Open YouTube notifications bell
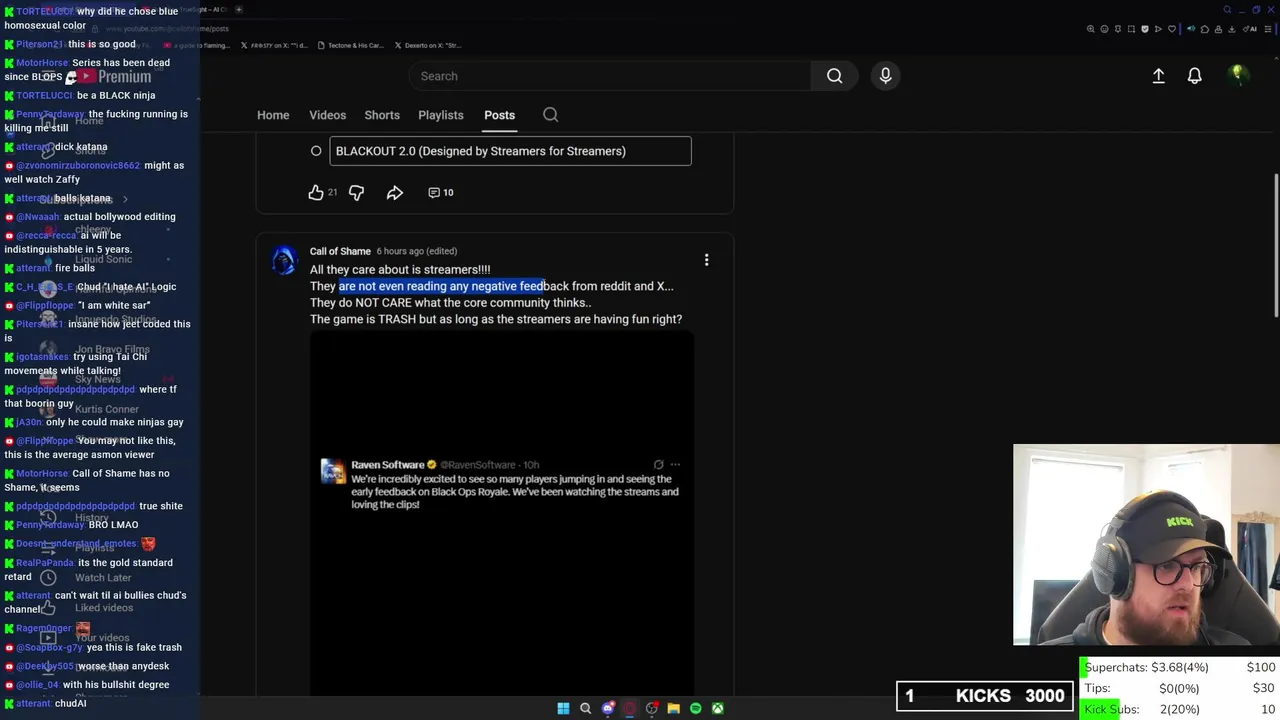The image size is (1280, 720). click(1194, 76)
